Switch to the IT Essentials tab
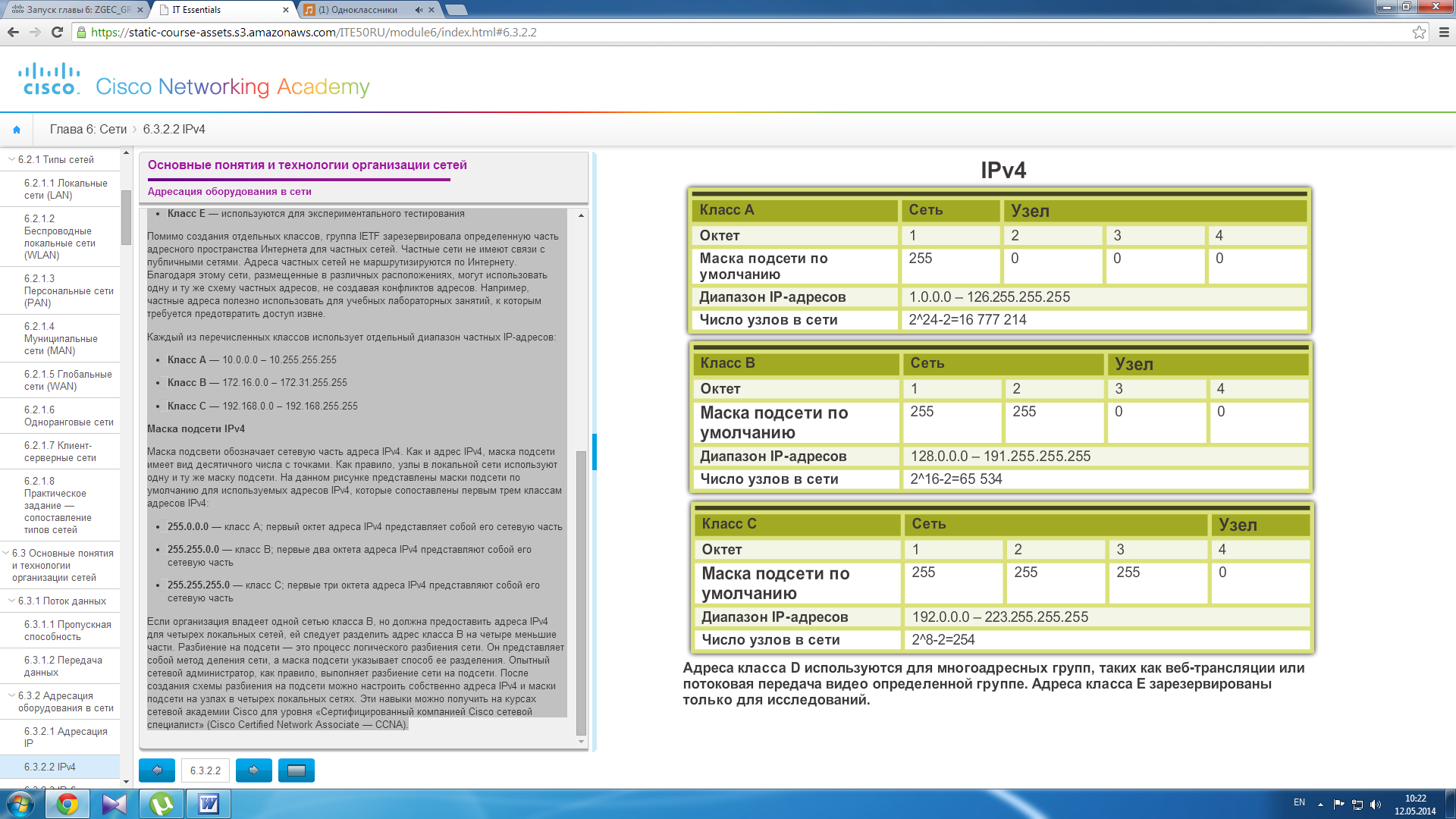Screen dimensions: 1456x819 (221, 10)
